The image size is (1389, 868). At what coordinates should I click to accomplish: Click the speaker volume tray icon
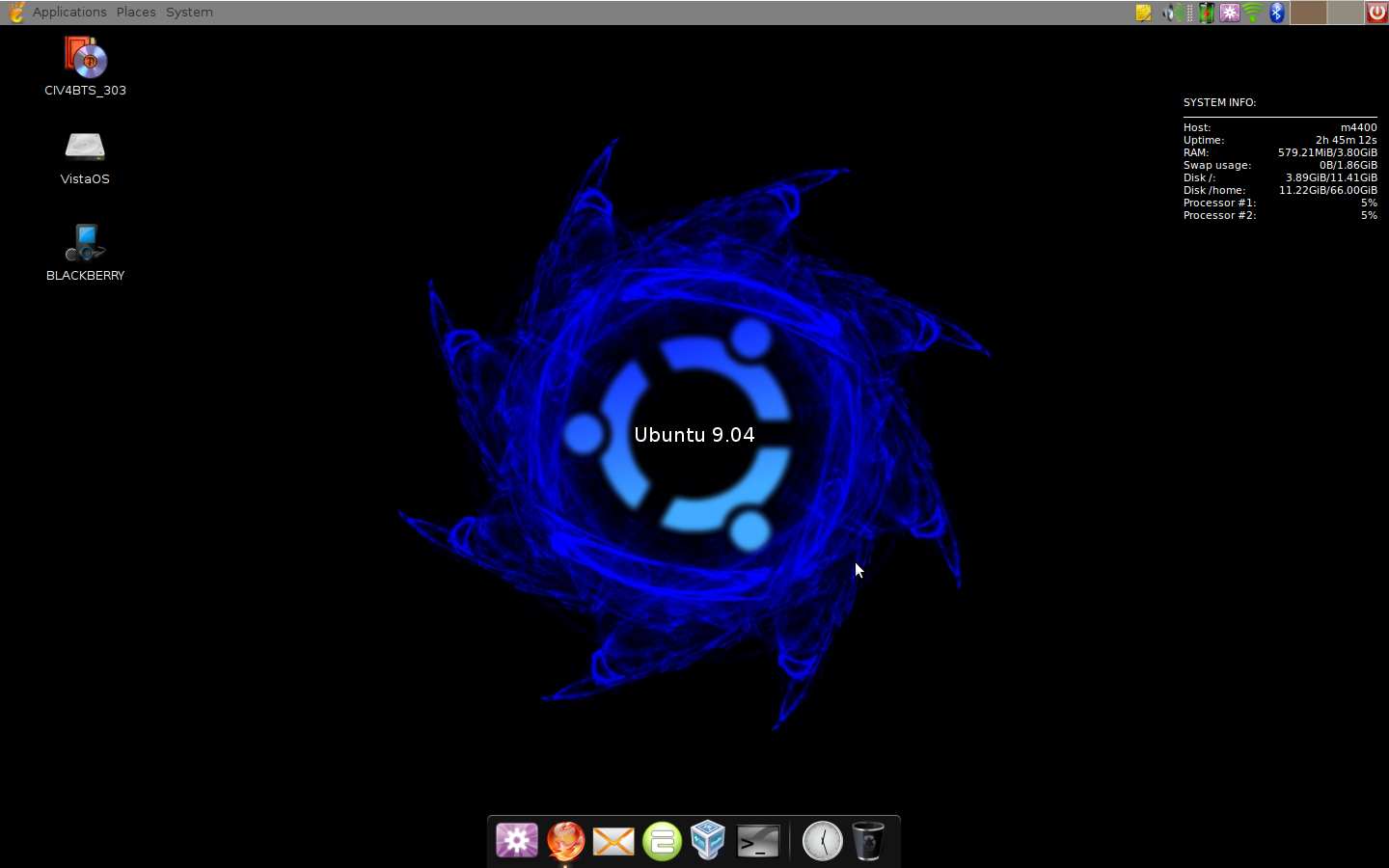point(1172,13)
